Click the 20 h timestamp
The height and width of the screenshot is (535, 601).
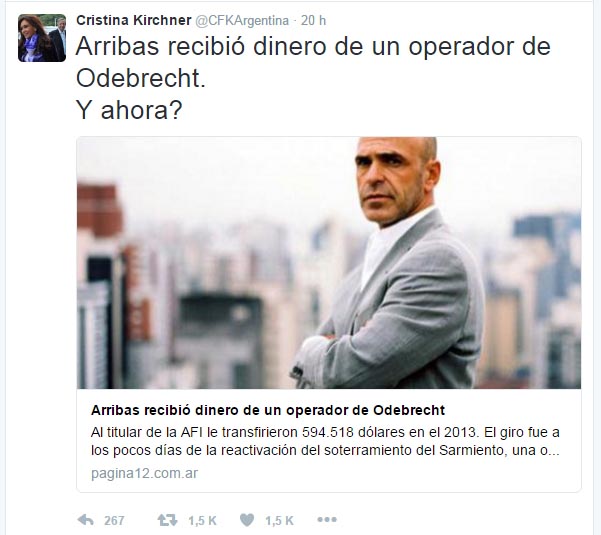(313, 20)
